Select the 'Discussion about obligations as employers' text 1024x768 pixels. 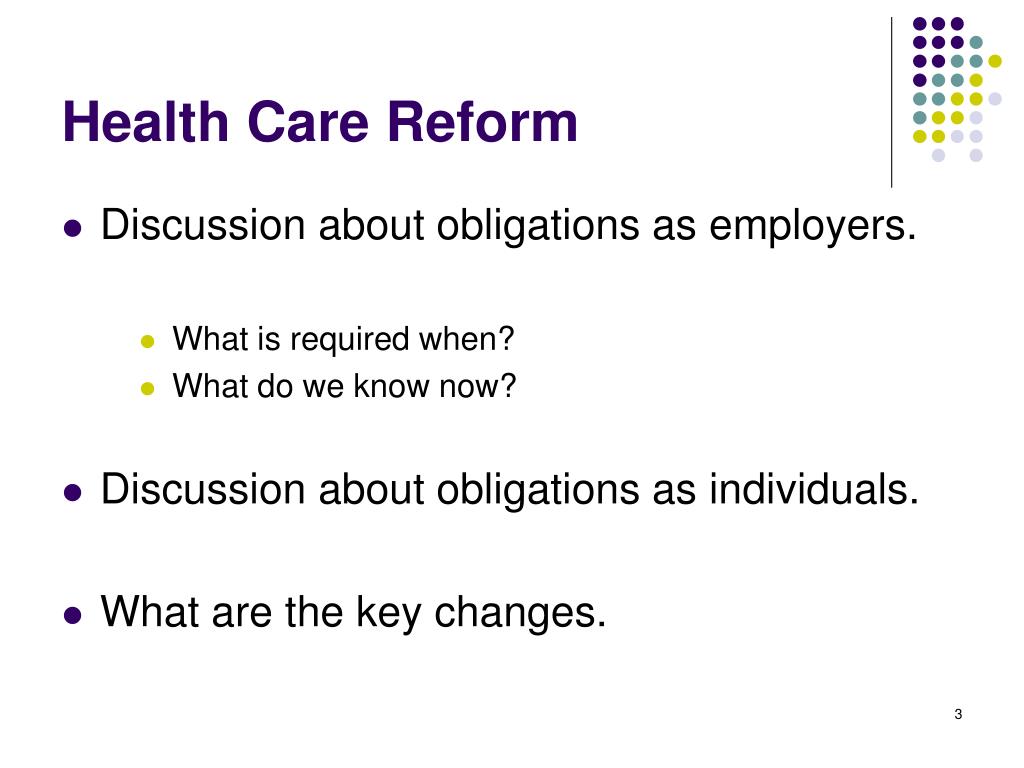509,226
